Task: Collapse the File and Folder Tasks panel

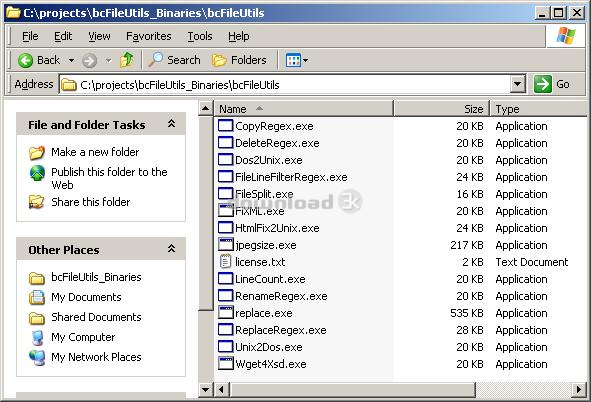Action: pyautogui.click(x=171, y=123)
